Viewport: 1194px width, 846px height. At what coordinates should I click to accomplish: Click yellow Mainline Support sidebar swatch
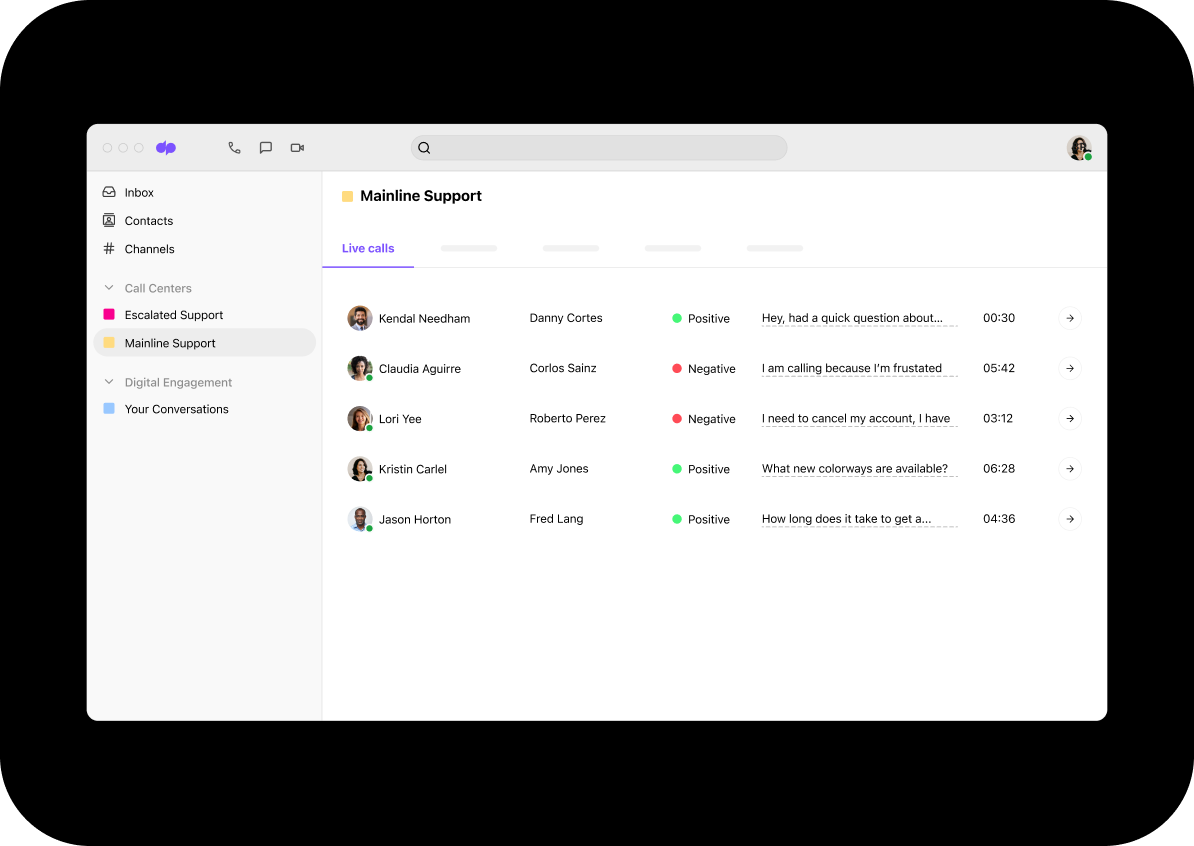[x=109, y=343]
